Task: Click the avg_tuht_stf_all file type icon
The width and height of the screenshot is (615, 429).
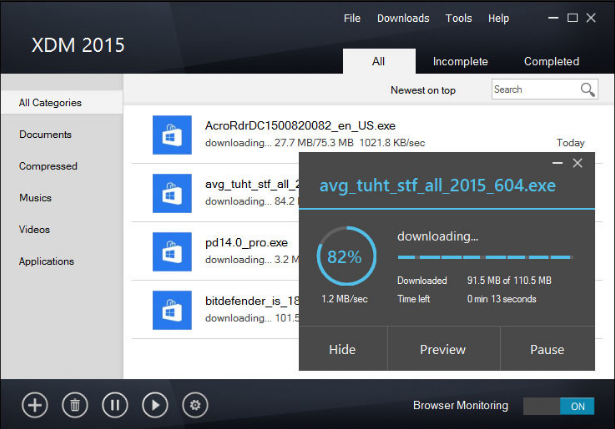Action: (x=172, y=193)
